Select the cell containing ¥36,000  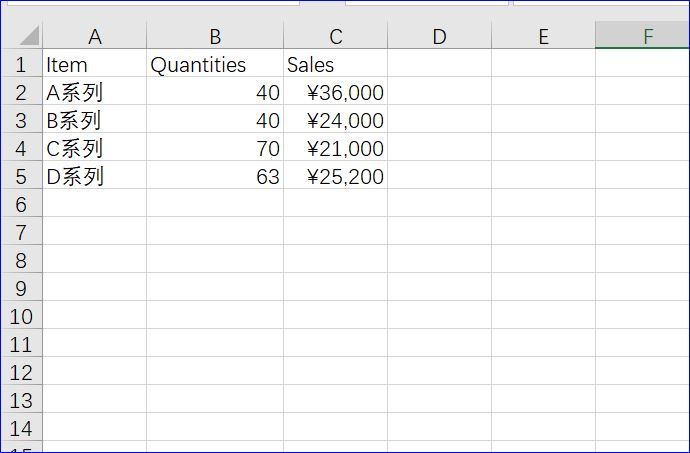coord(336,93)
